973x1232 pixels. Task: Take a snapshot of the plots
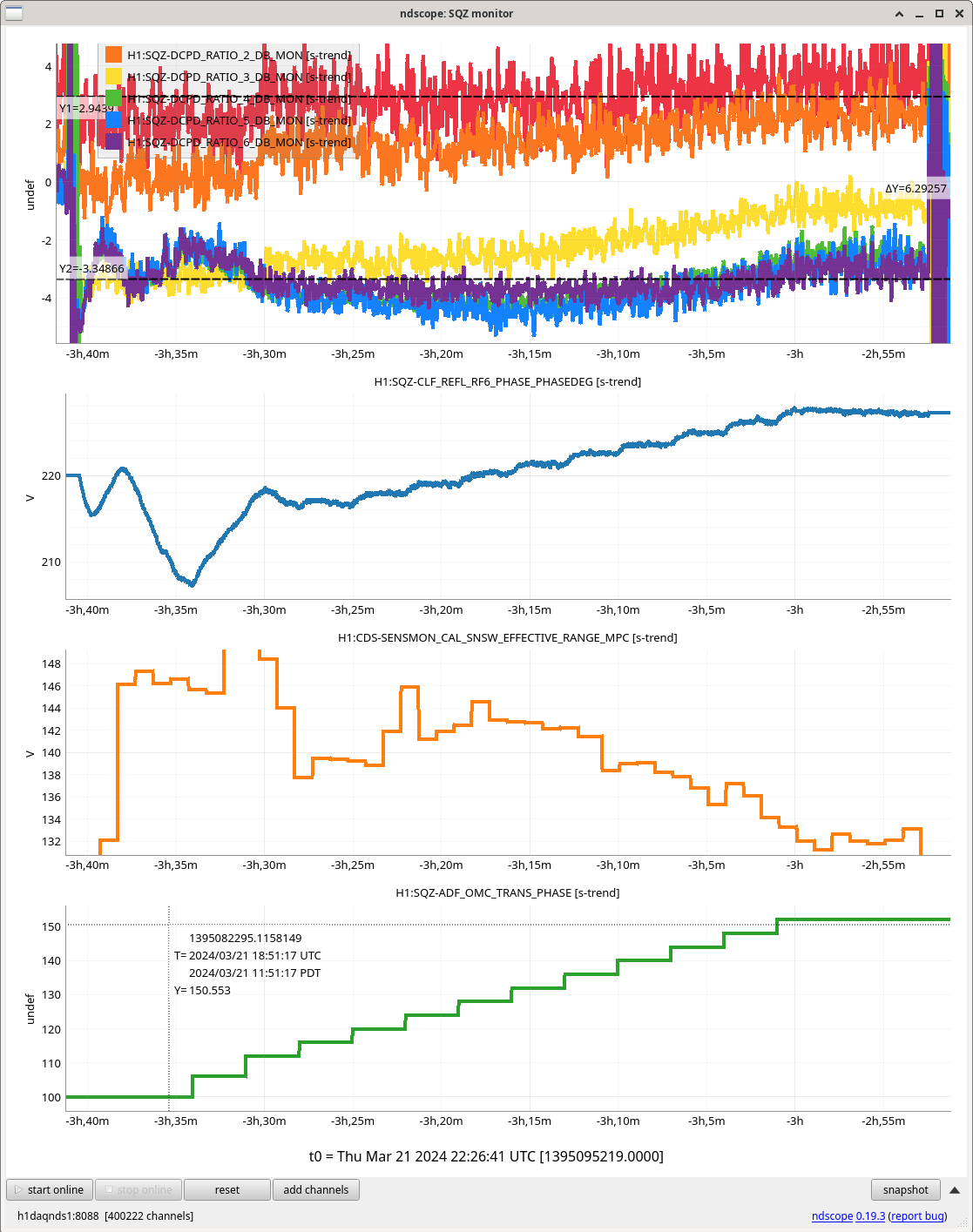(905, 1189)
